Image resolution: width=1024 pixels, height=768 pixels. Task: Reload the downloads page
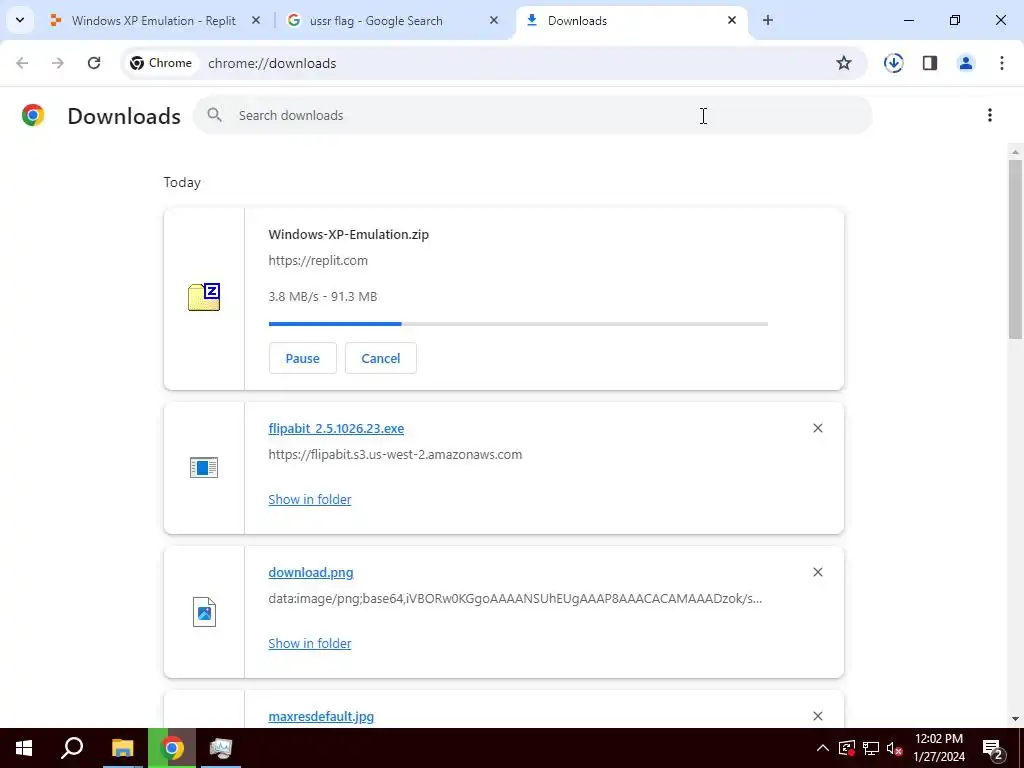coord(94,63)
